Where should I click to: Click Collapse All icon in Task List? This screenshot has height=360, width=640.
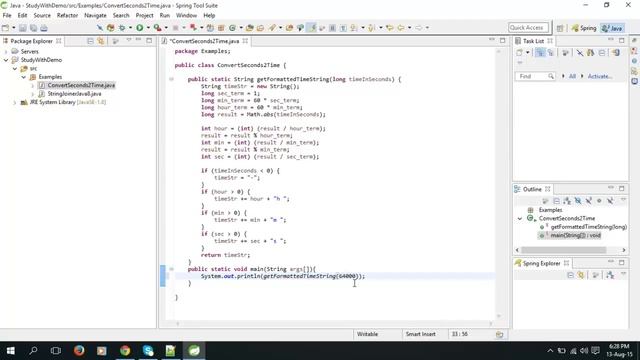pyautogui.click(x=602, y=53)
